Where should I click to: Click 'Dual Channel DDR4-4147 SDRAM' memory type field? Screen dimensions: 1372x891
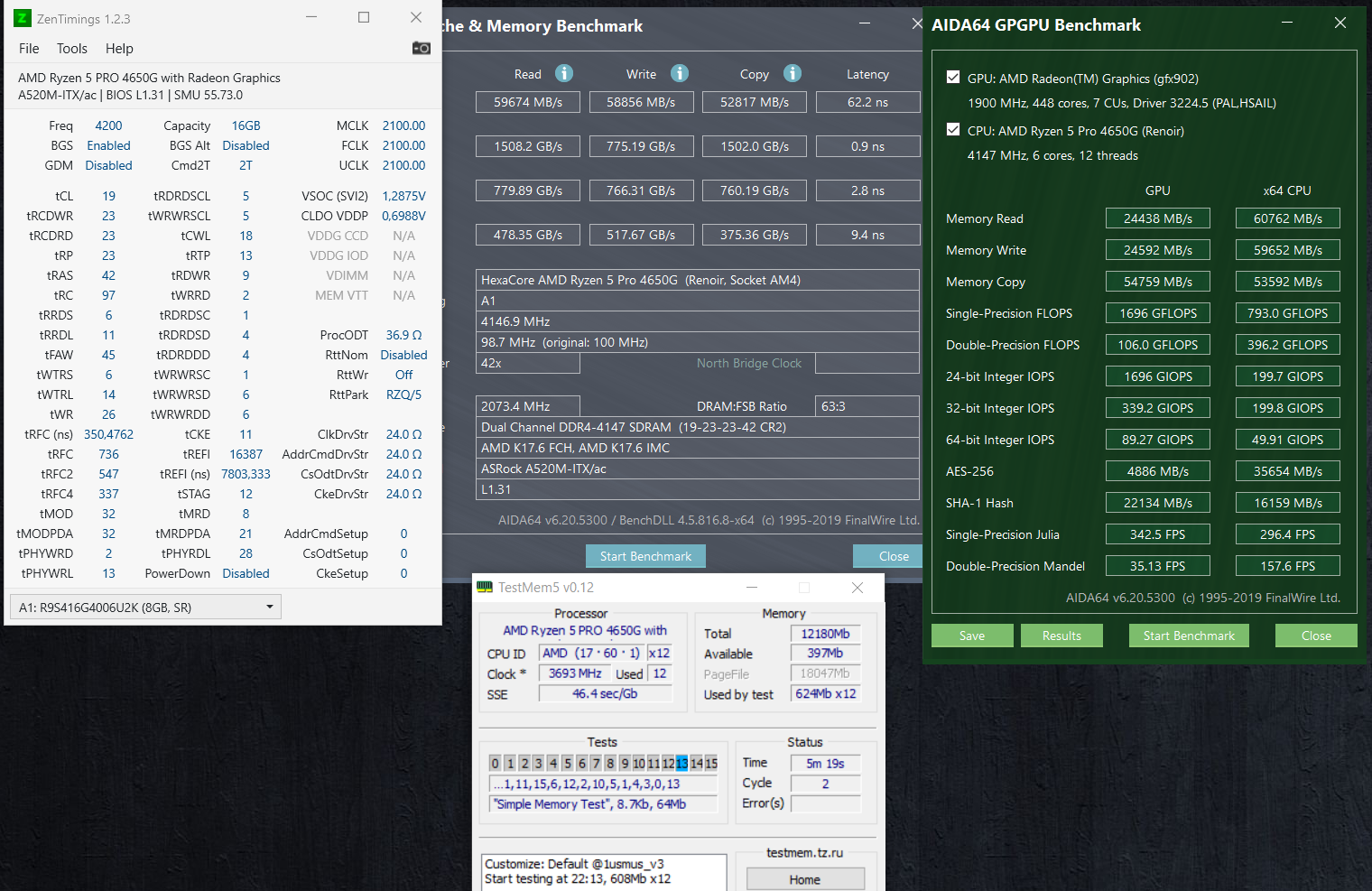pyautogui.click(x=698, y=427)
